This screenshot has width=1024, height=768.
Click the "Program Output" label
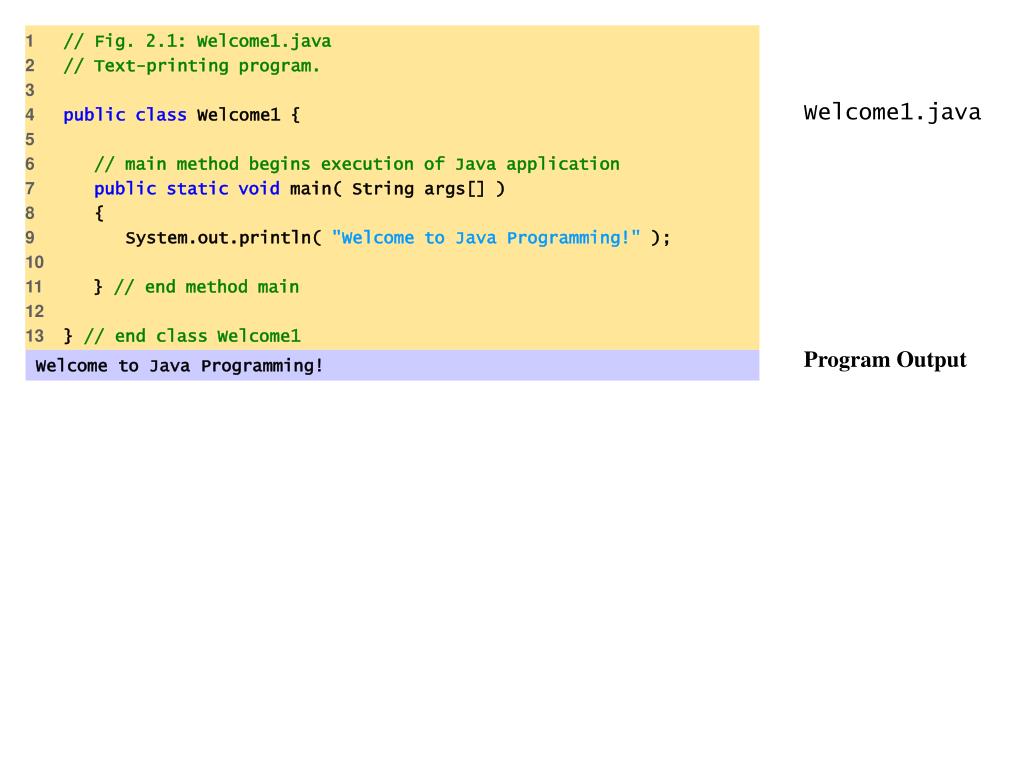(885, 360)
